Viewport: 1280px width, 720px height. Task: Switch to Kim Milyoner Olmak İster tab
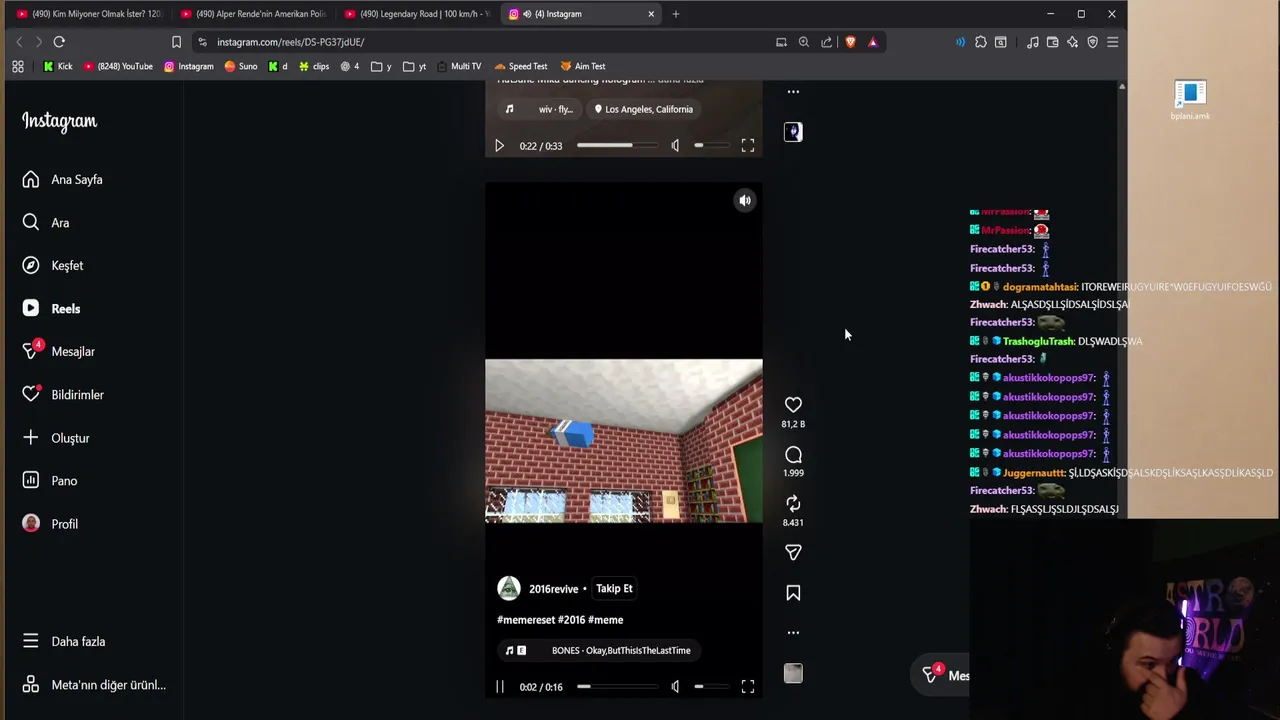tap(88, 14)
